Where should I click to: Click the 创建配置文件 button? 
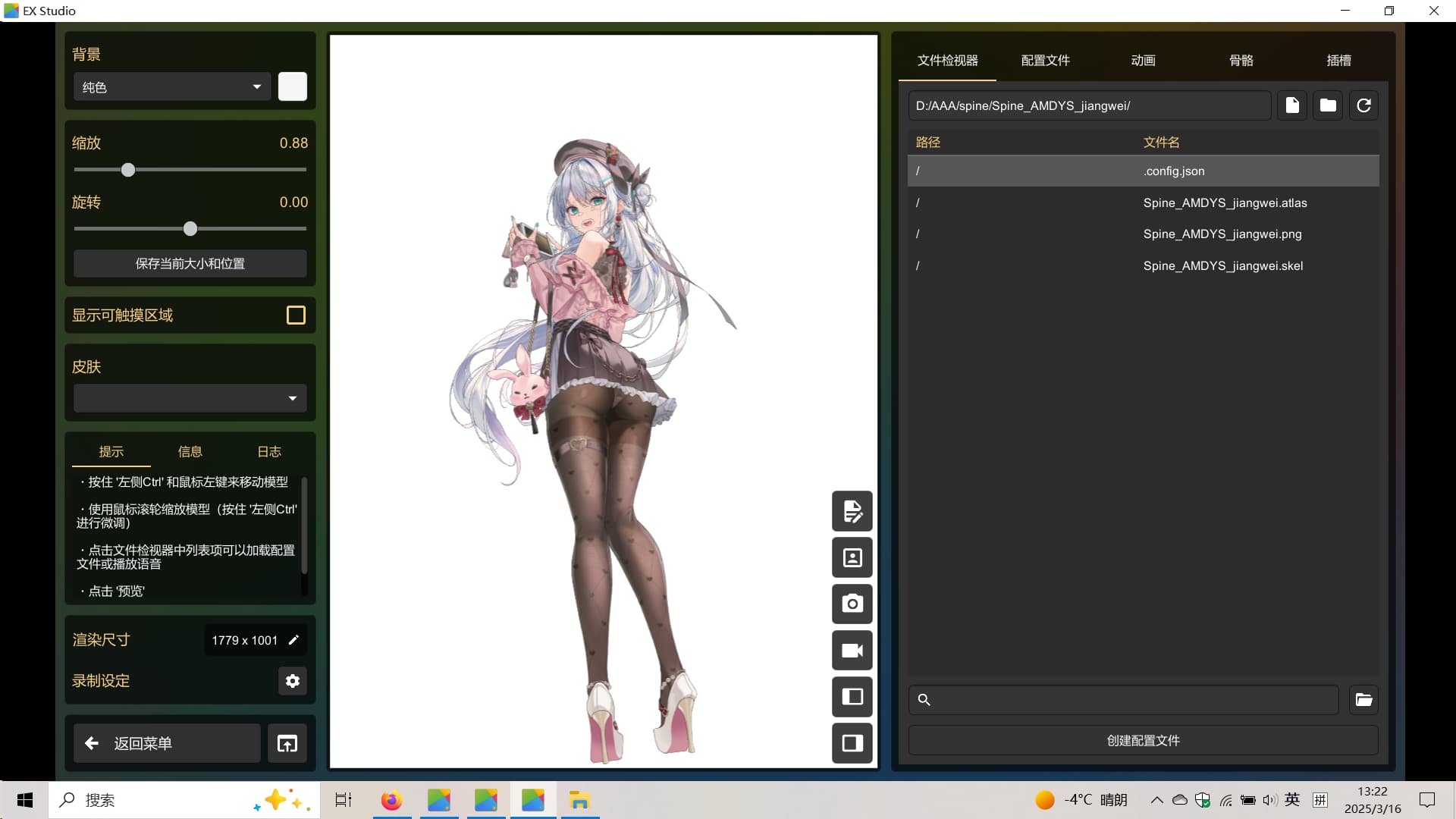click(x=1143, y=740)
